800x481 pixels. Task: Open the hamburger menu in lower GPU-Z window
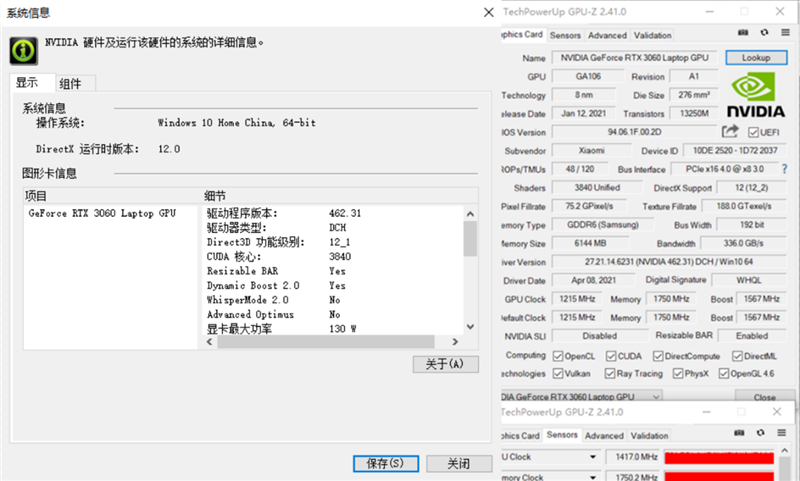[x=781, y=433]
